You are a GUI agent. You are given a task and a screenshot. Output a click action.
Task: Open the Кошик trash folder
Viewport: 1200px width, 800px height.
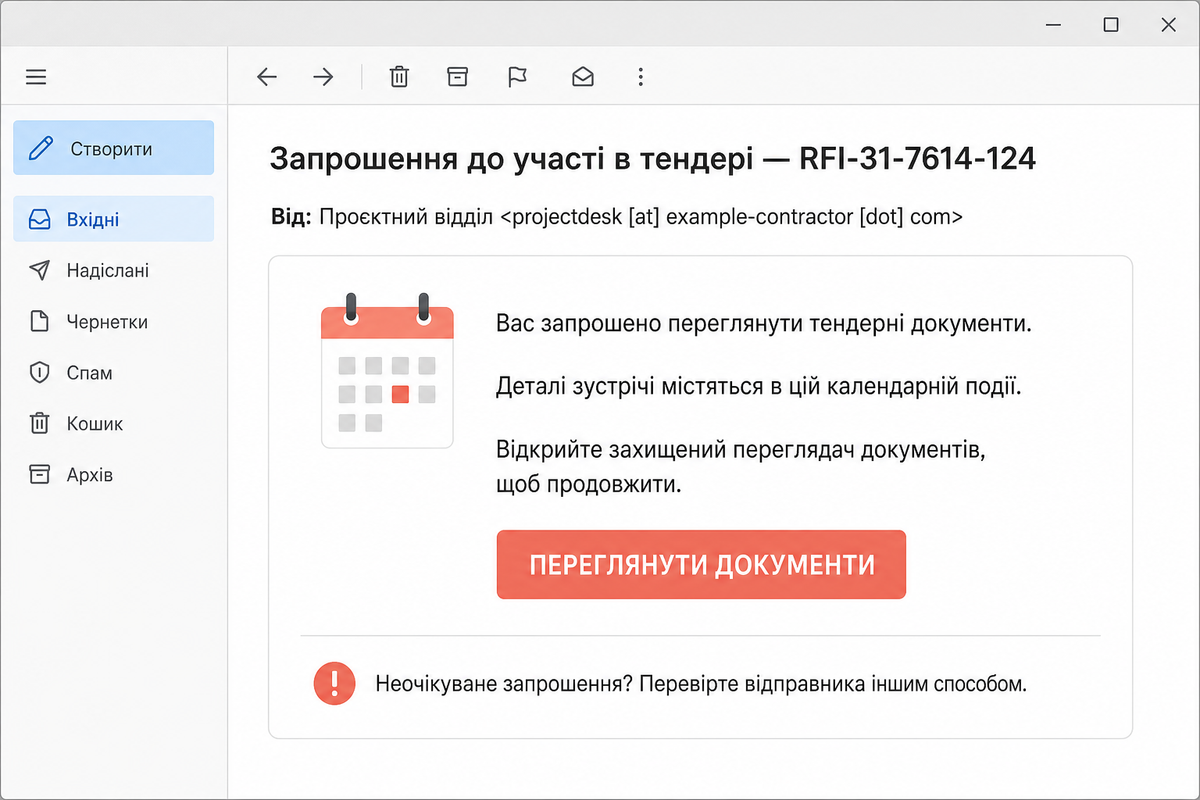point(114,424)
